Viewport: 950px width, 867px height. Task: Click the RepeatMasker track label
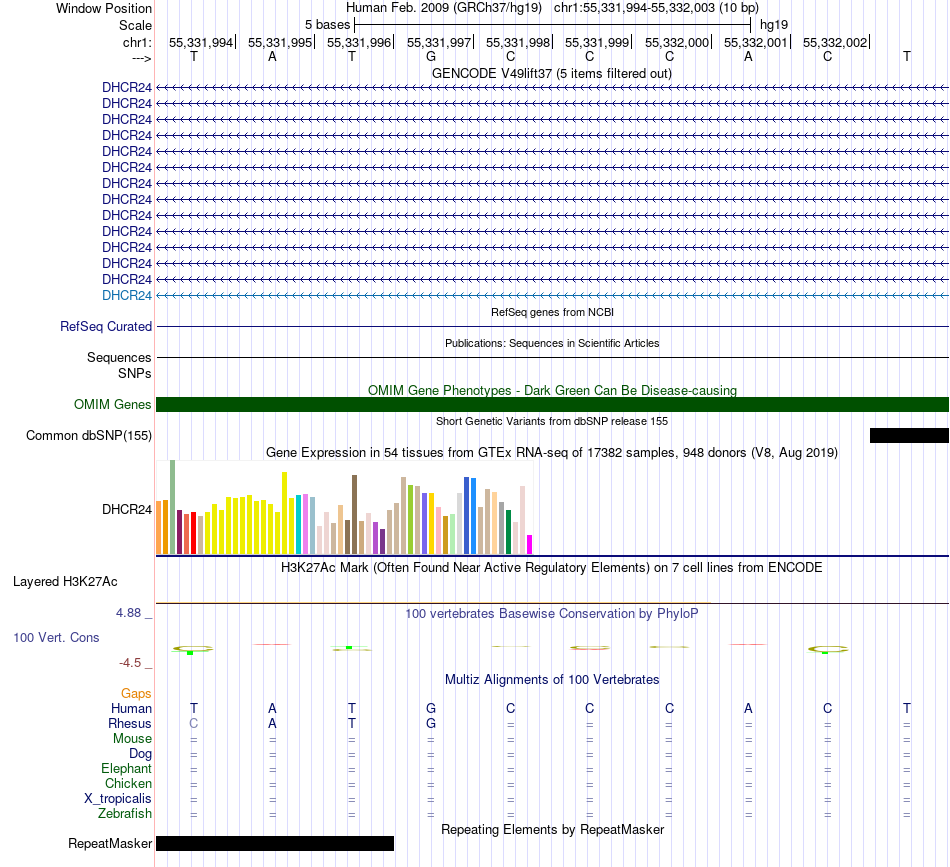pyautogui.click(x=110, y=843)
